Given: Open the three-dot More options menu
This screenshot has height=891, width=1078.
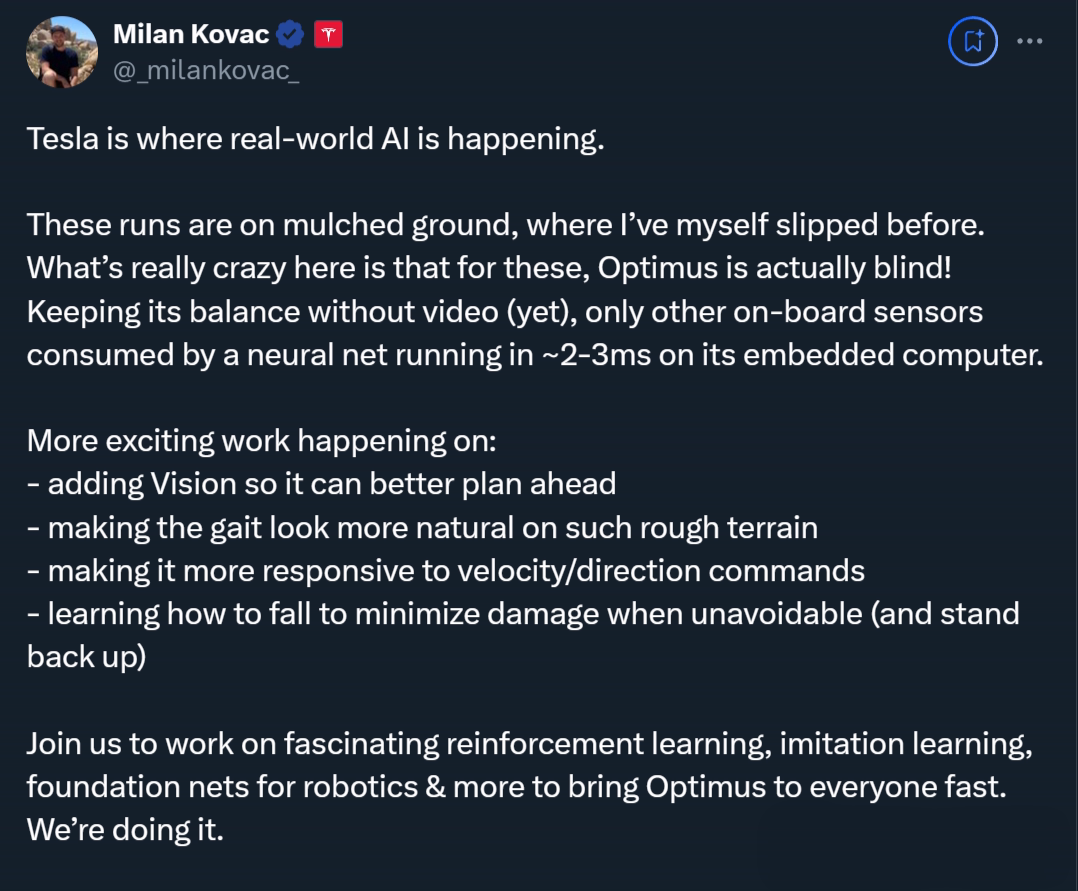Looking at the screenshot, I should [1031, 42].
